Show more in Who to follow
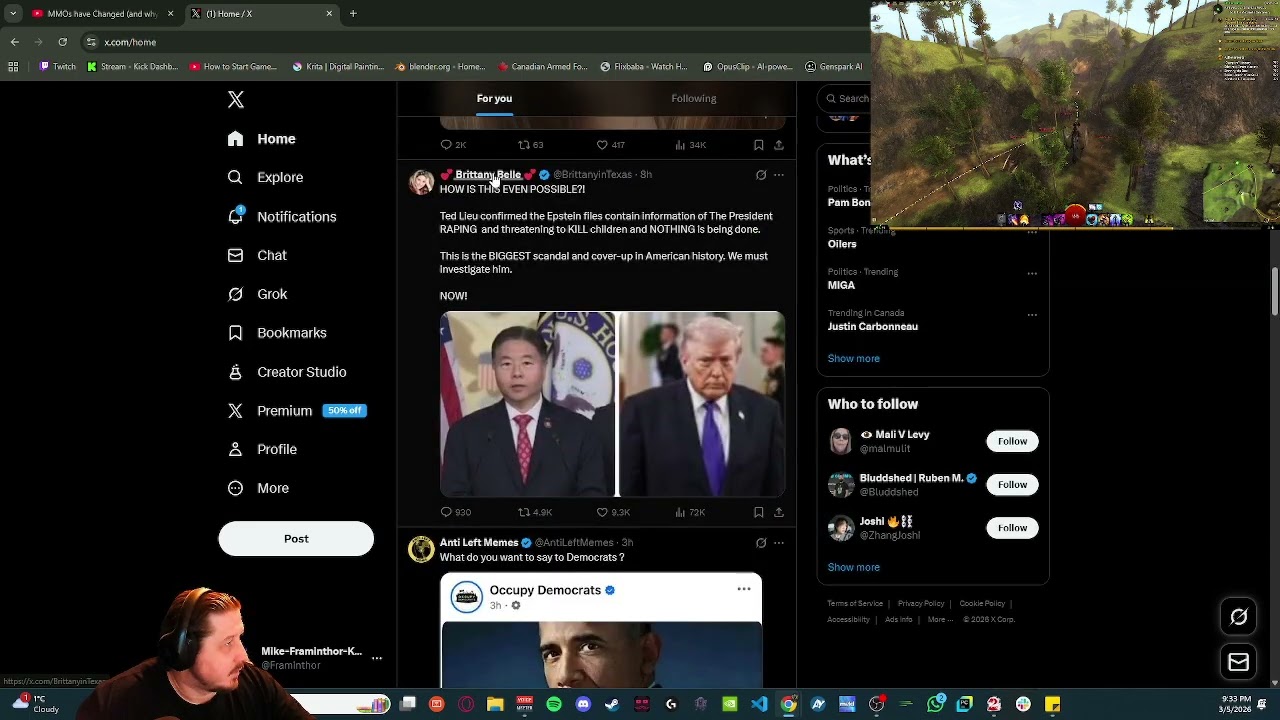The image size is (1280, 720). 853,567
